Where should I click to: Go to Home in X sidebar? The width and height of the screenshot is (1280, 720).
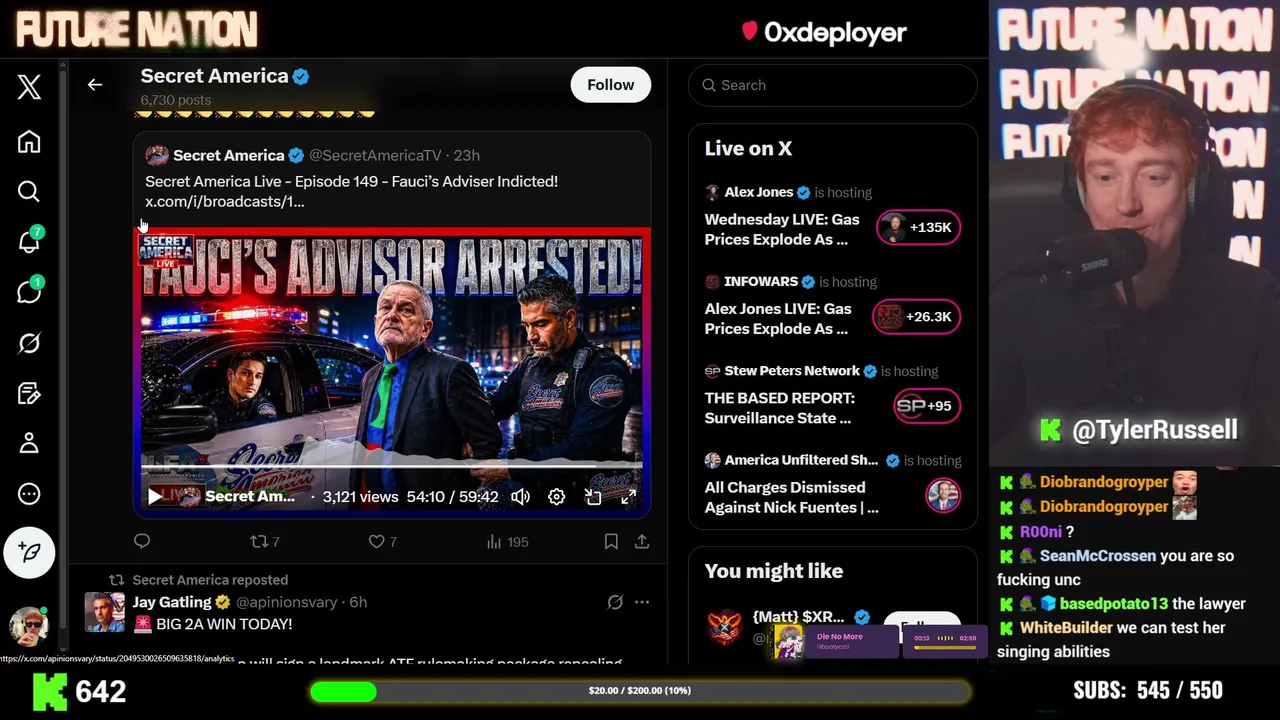coord(29,142)
